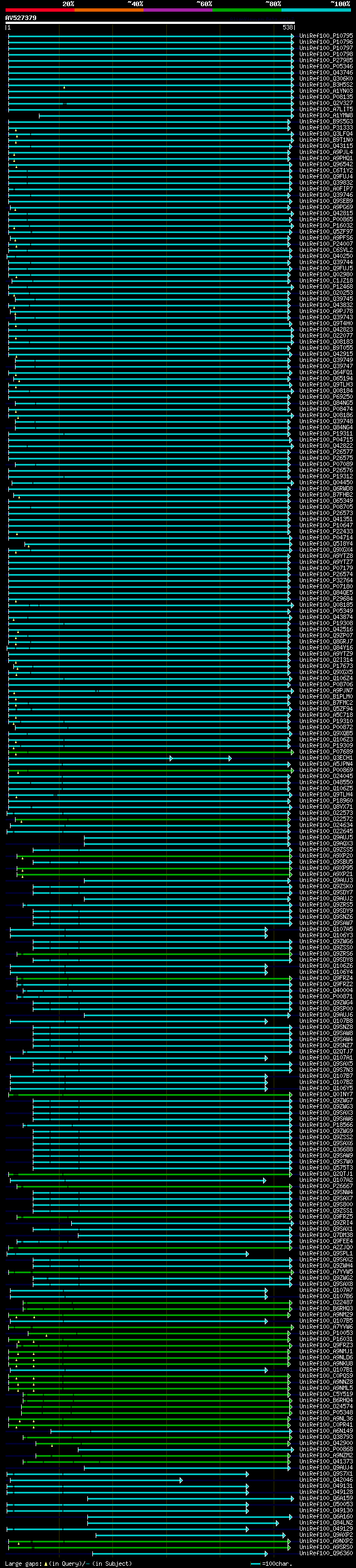
Task: Select hit label UniRef100_A7LIT5
Action: (x=326, y=109)
